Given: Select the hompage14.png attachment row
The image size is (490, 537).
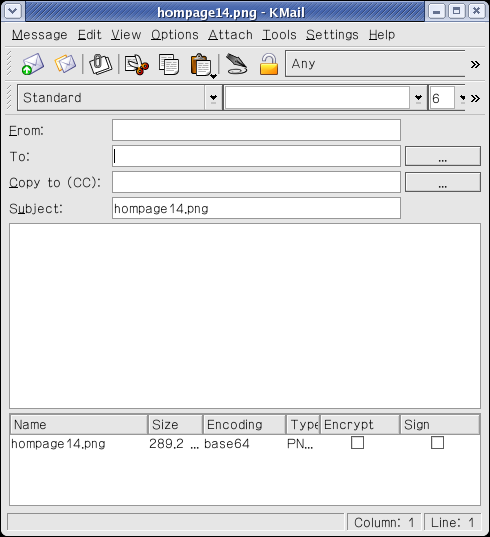Looking at the screenshot, I should pos(245,444).
